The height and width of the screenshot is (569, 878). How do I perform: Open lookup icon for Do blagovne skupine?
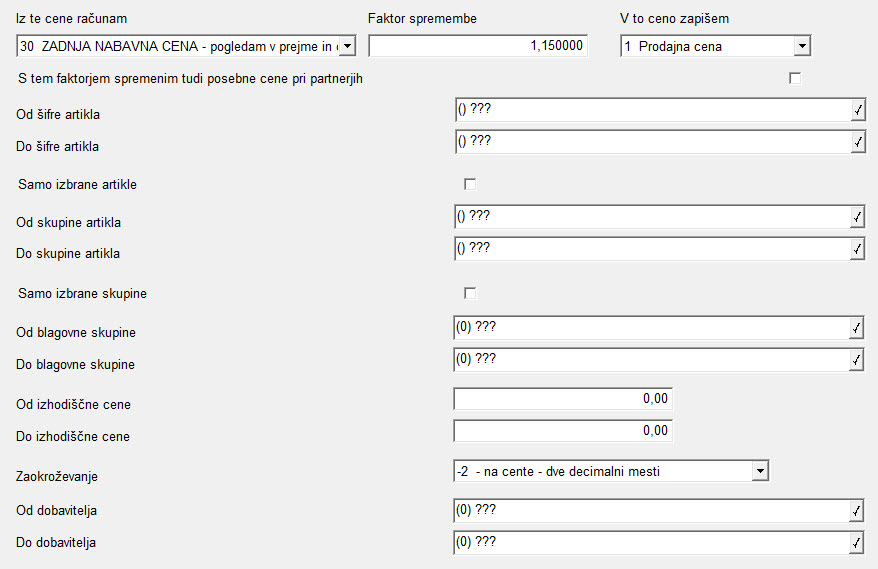(x=856, y=360)
